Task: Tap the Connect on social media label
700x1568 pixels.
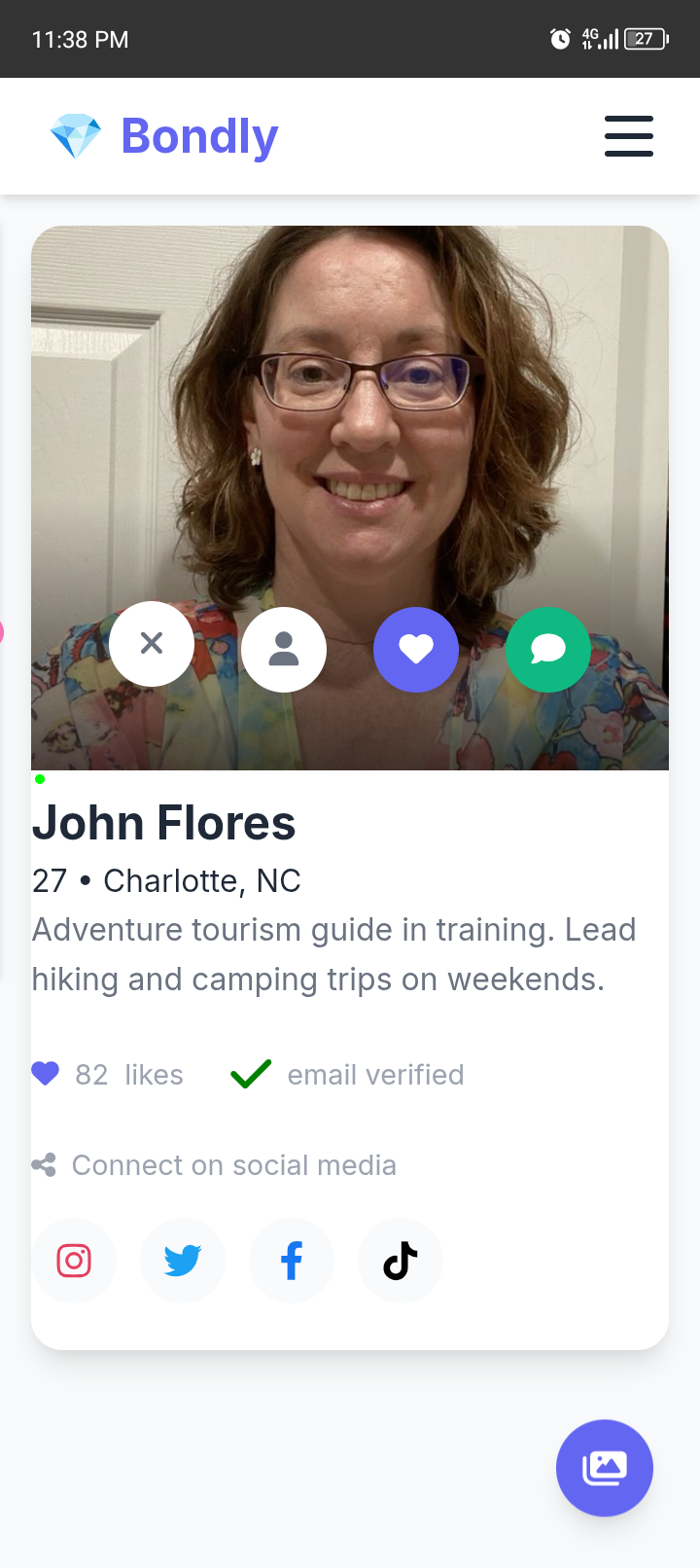Action: tap(234, 1165)
